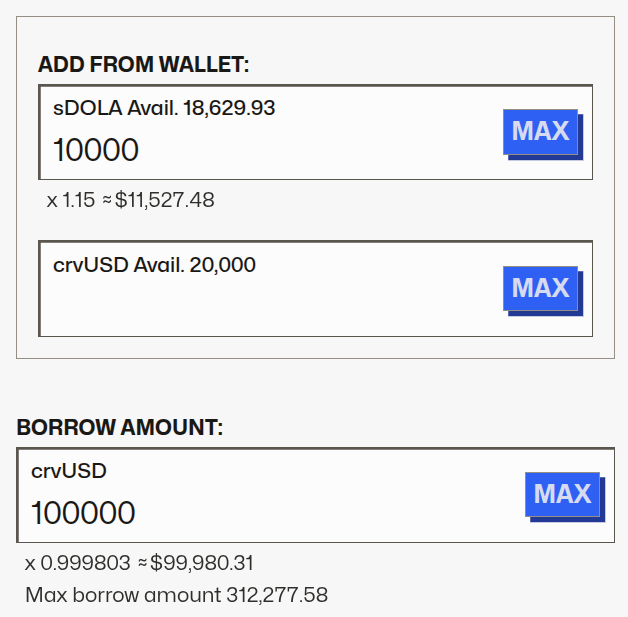Click the crvUSD token name in wallet section
The image size is (628, 617).
90,265
